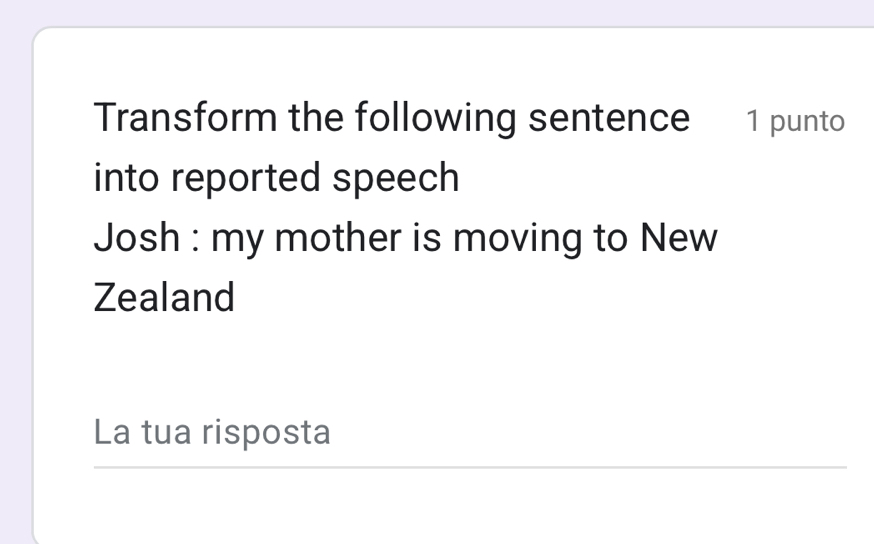Click the word 'punto' in the points label
This screenshot has height=544, width=874.
click(x=808, y=122)
